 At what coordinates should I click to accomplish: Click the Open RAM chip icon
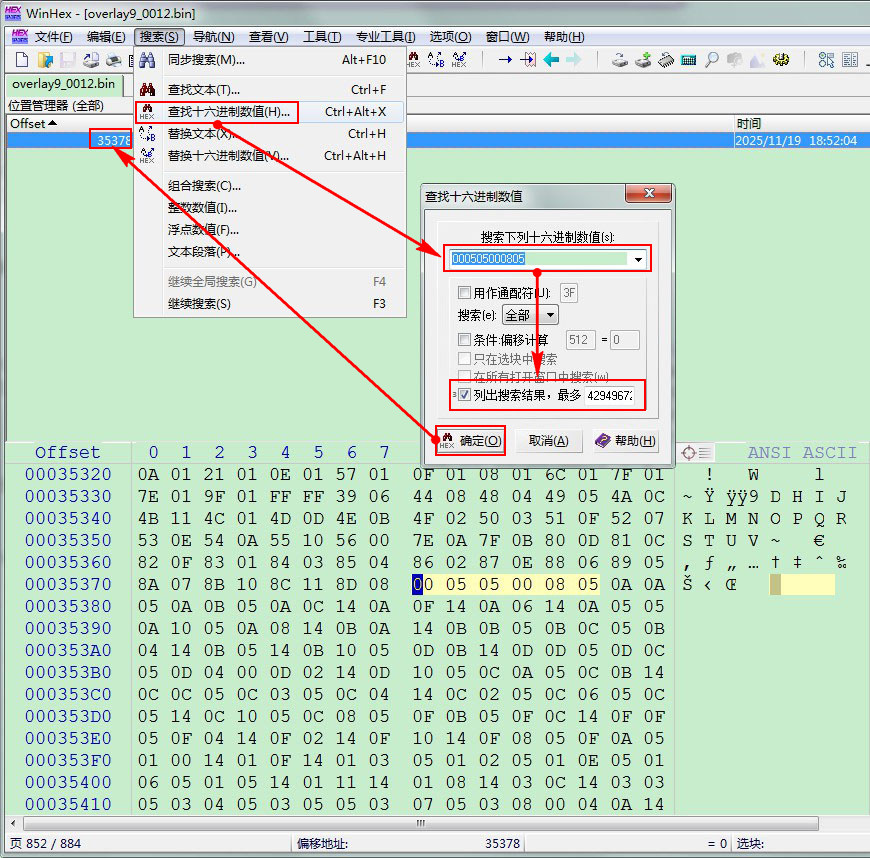tap(666, 59)
